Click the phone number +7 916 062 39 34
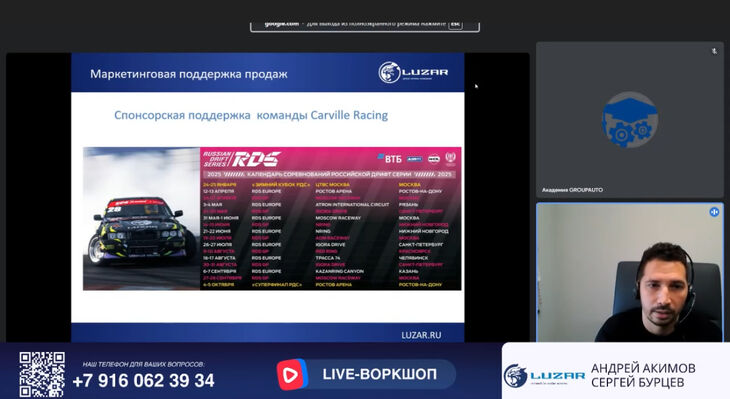Screen dimensions: 730x399 coord(143,381)
